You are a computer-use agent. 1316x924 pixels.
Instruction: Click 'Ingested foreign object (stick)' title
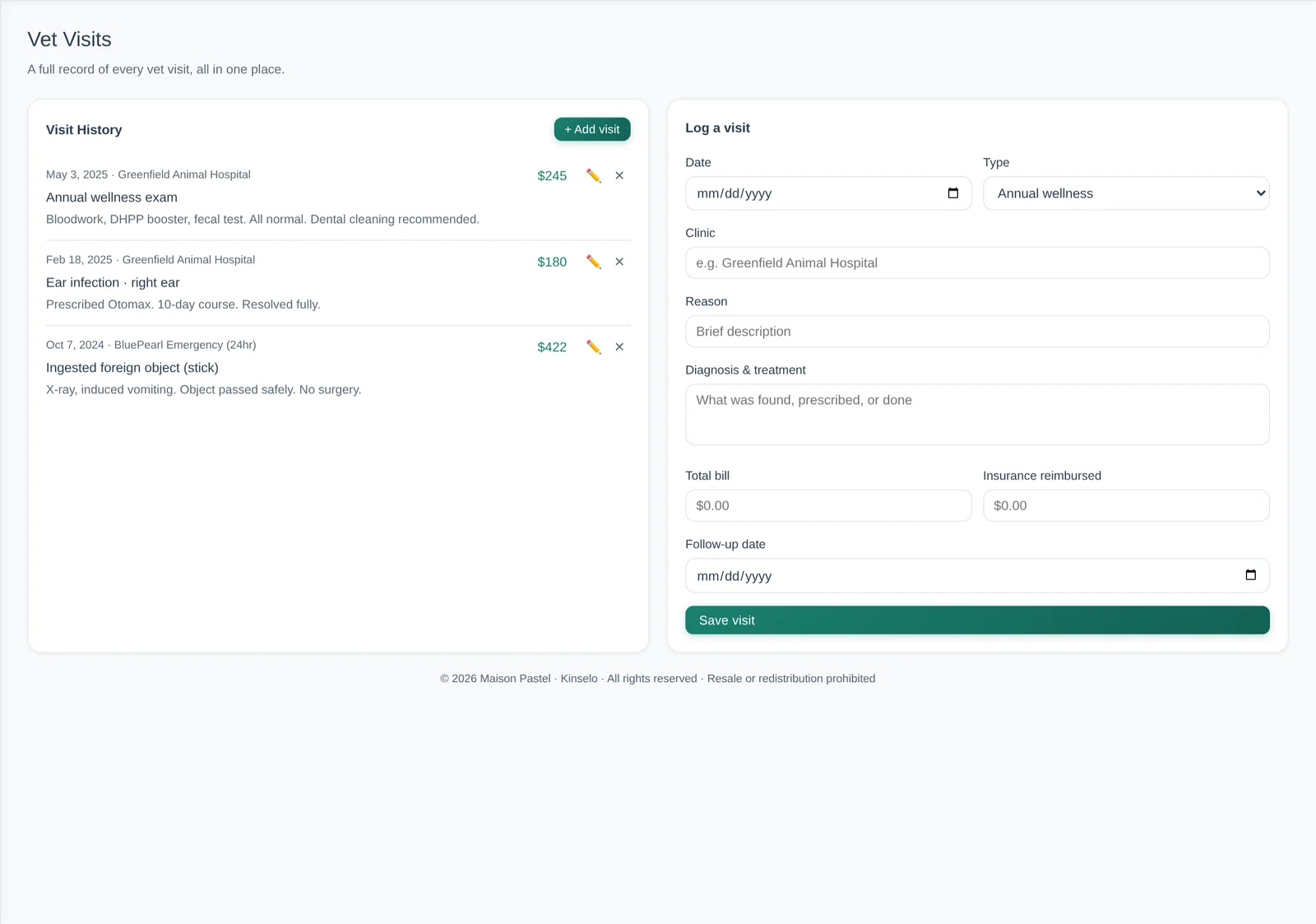click(x=132, y=368)
